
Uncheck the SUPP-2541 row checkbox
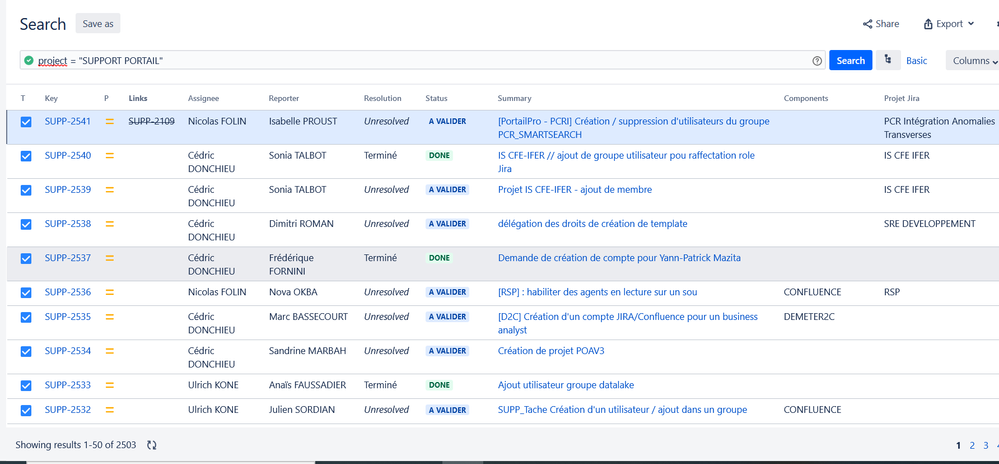[26, 122]
